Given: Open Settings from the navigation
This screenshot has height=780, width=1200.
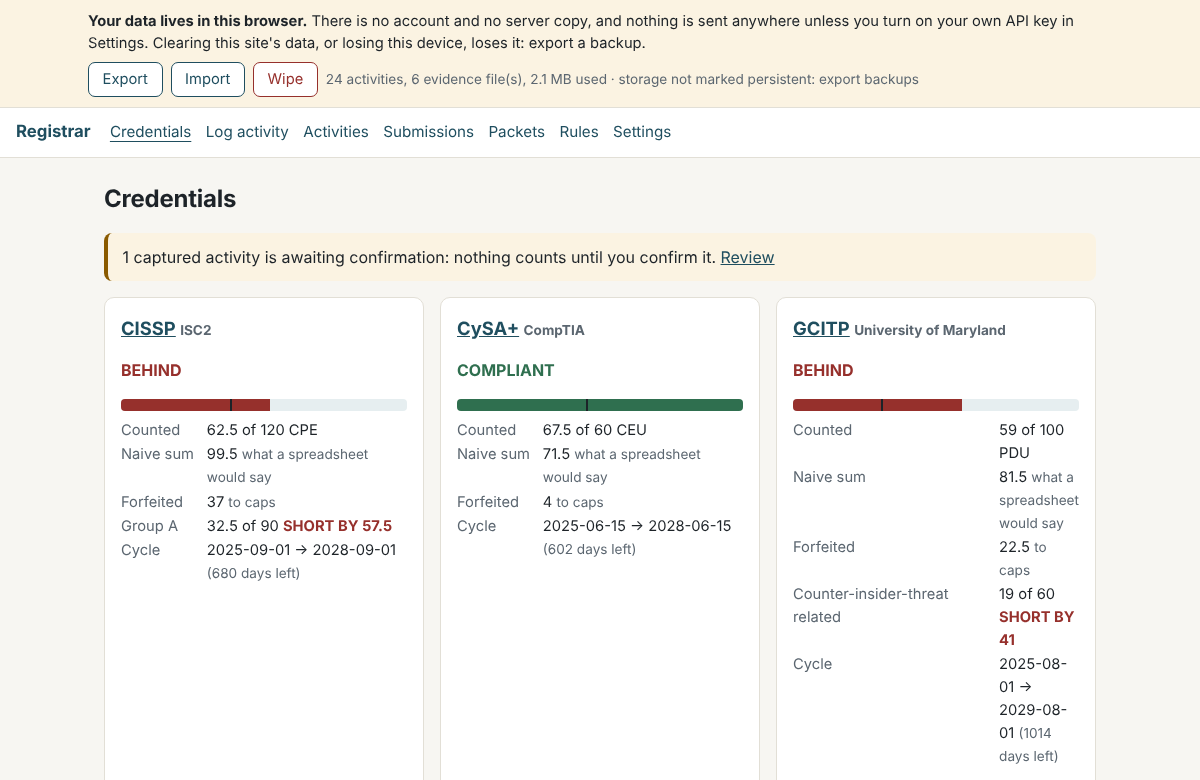Looking at the screenshot, I should pos(642,132).
